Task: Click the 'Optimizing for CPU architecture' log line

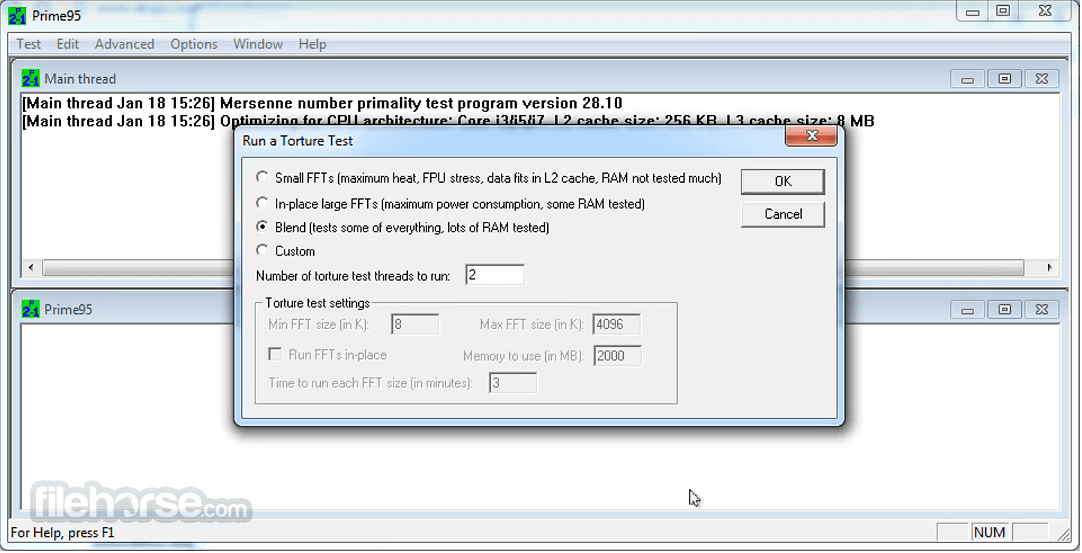Action: pos(449,122)
